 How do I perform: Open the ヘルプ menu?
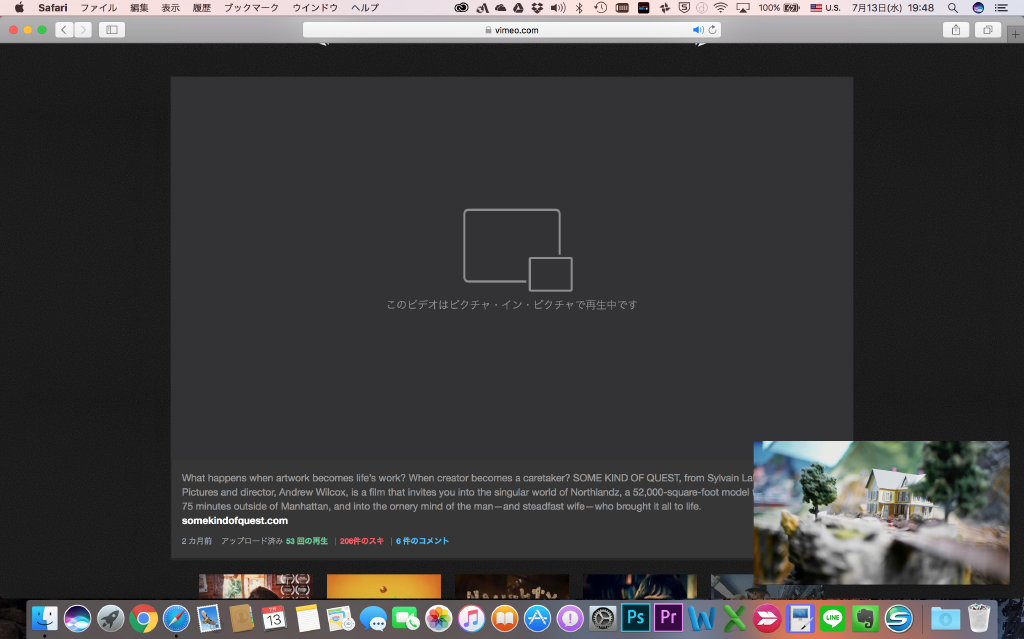pyautogui.click(x=364, y=8)
